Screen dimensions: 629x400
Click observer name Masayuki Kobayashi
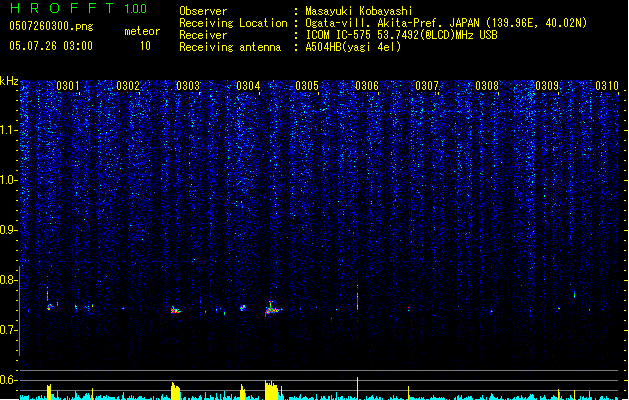(x=359, y=11)
